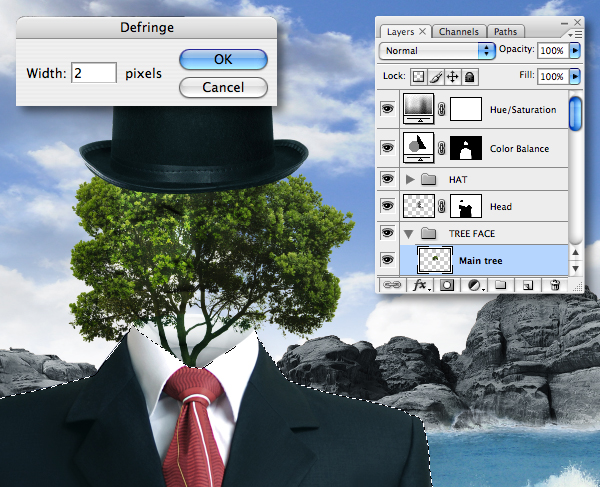Hide the Head layer
This screenshot has width=600, height=487.
click(388, 206)
